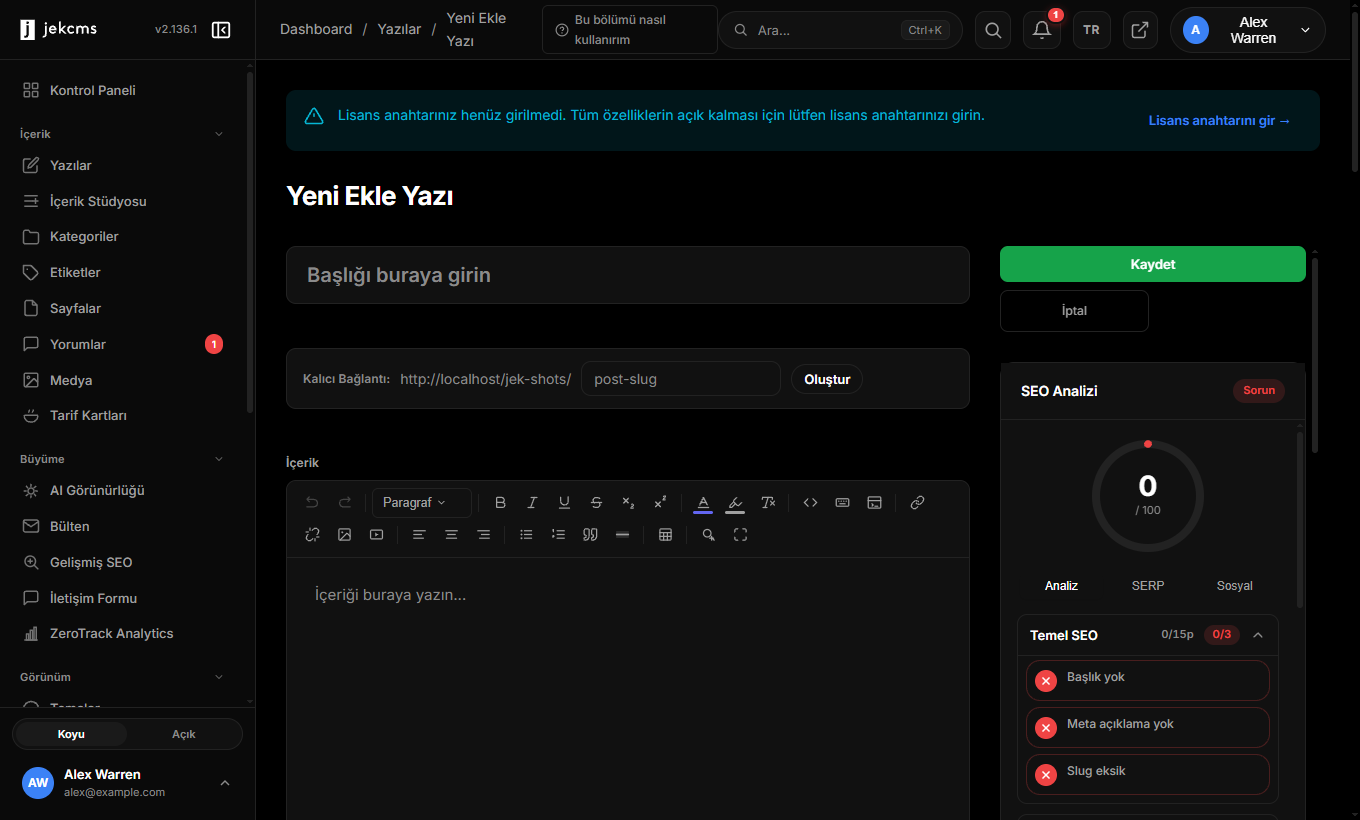The width and height of the screenshot is (1360, 820).
Task: Insert a blockquote
Action: [x=591, y=535]
